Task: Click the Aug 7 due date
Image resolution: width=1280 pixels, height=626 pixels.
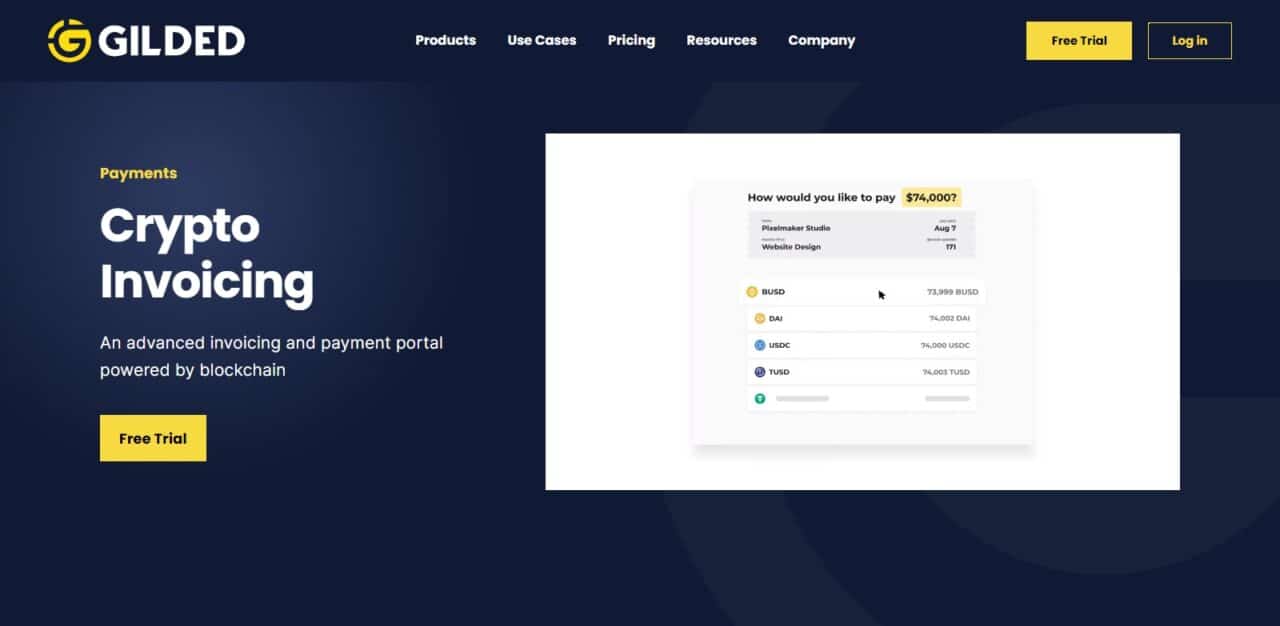Action: (946, 228)
